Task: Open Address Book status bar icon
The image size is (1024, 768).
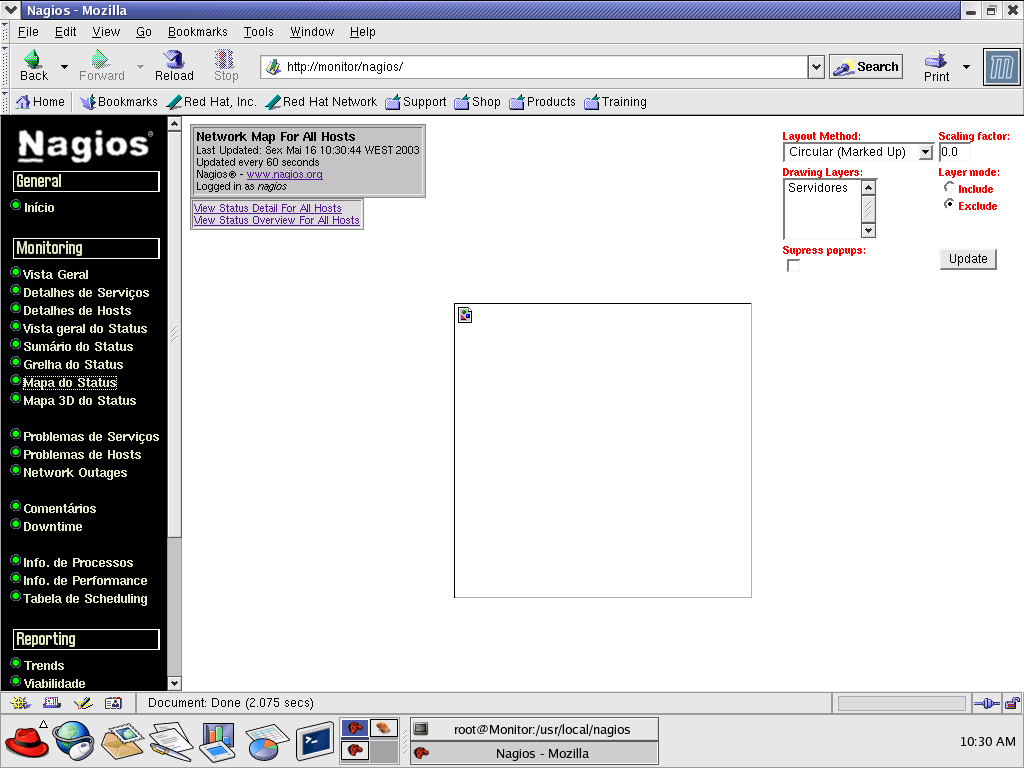Action: click(113, 703)
